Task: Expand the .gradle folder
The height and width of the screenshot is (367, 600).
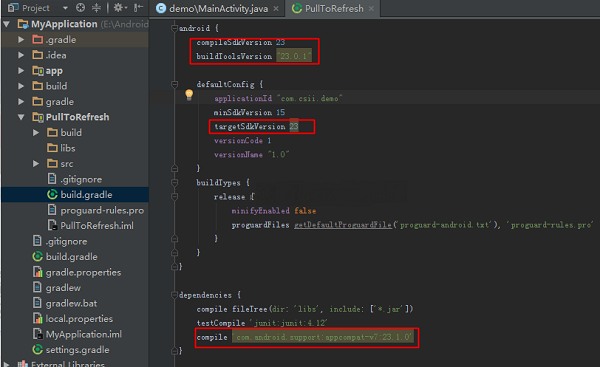Action: 21,39
